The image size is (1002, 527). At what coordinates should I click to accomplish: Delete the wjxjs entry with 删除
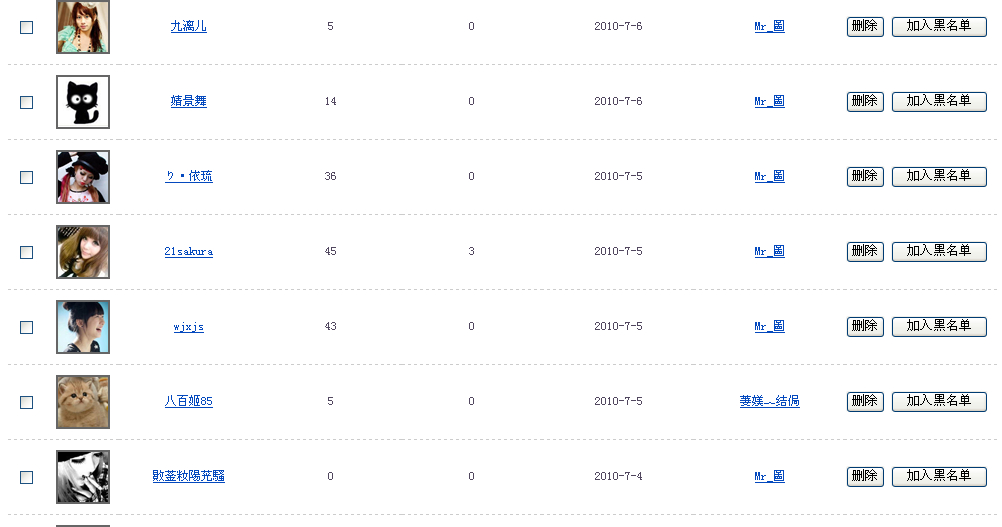point(865,326)
